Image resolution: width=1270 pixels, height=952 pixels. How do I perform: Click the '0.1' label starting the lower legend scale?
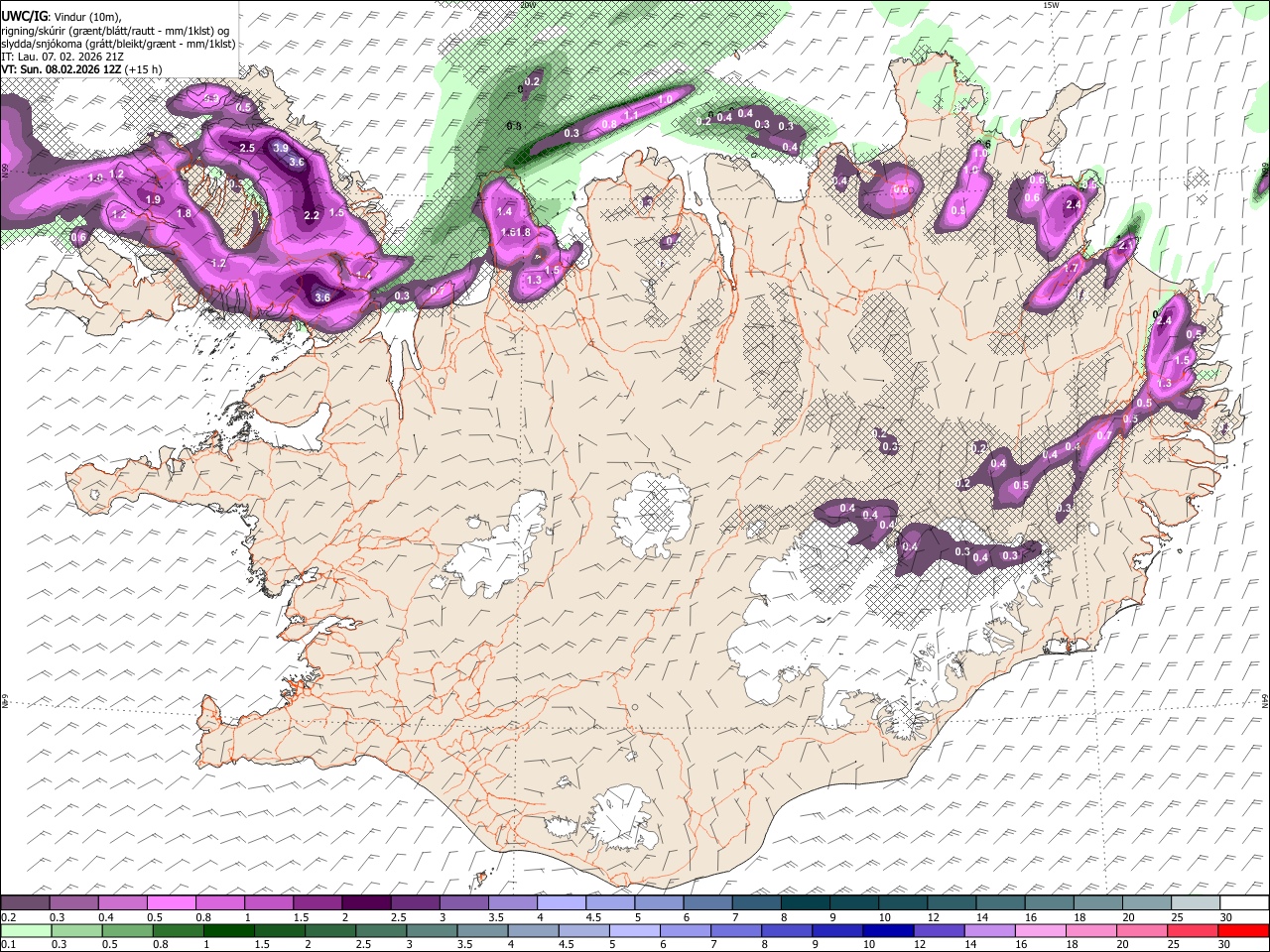(7, 944)
